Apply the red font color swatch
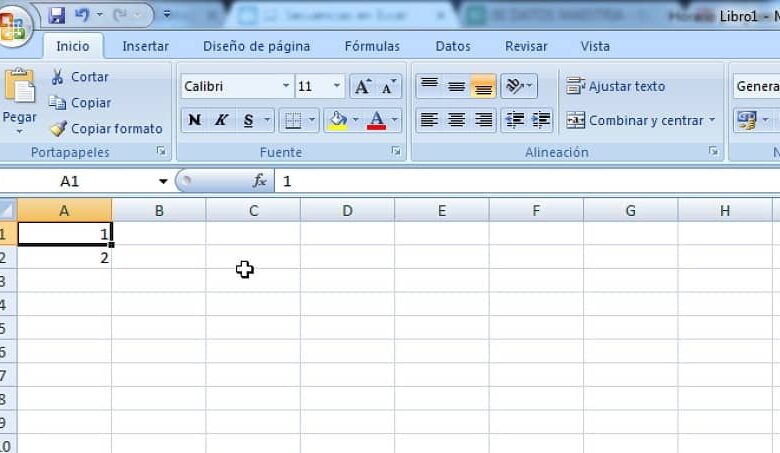780x453 pixels. (x=376, y=120)
